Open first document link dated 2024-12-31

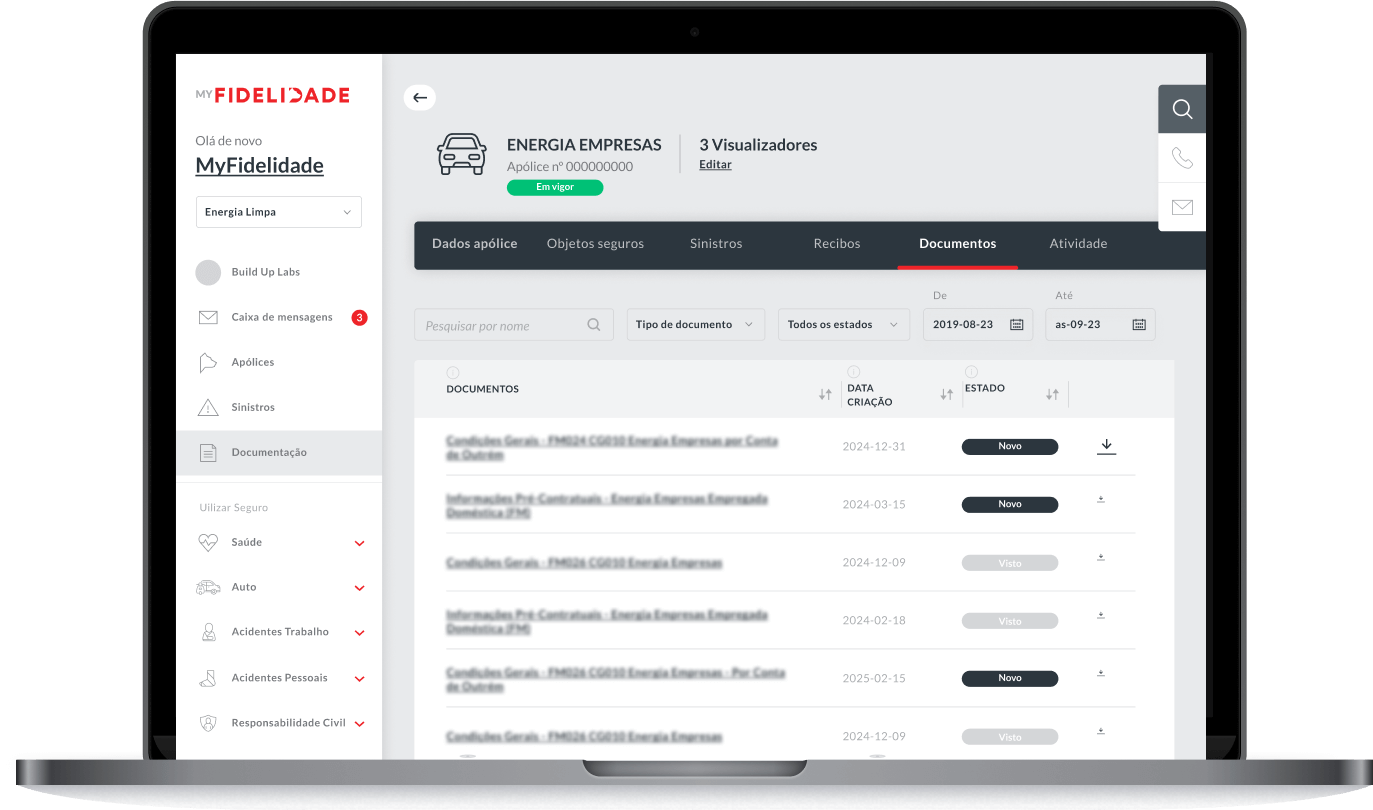612,447
